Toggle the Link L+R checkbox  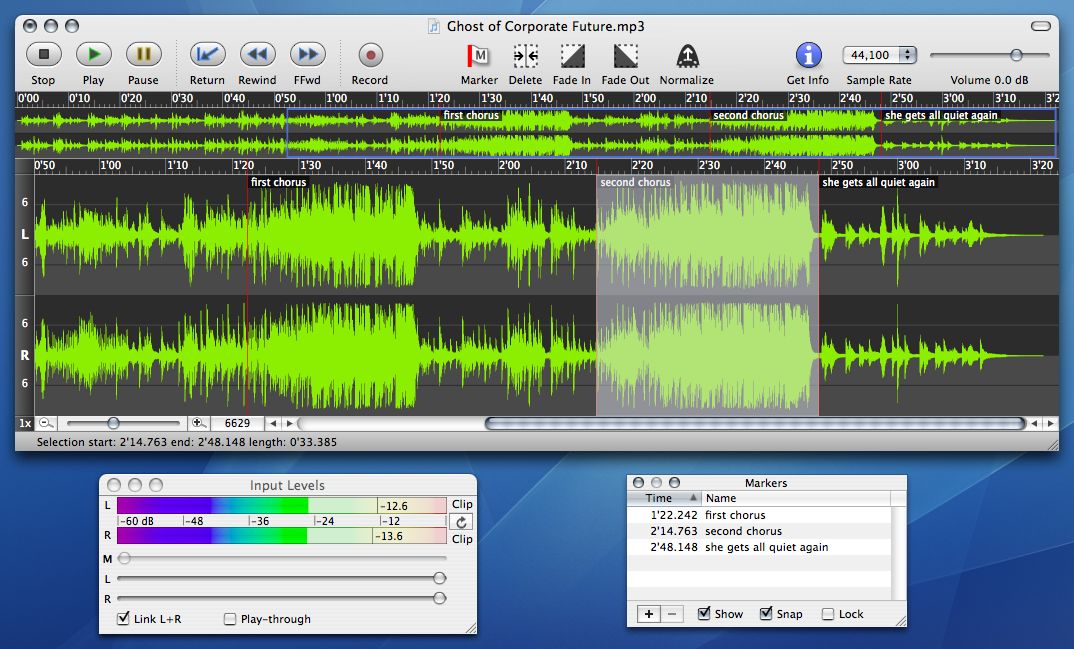tap(124, 619)
